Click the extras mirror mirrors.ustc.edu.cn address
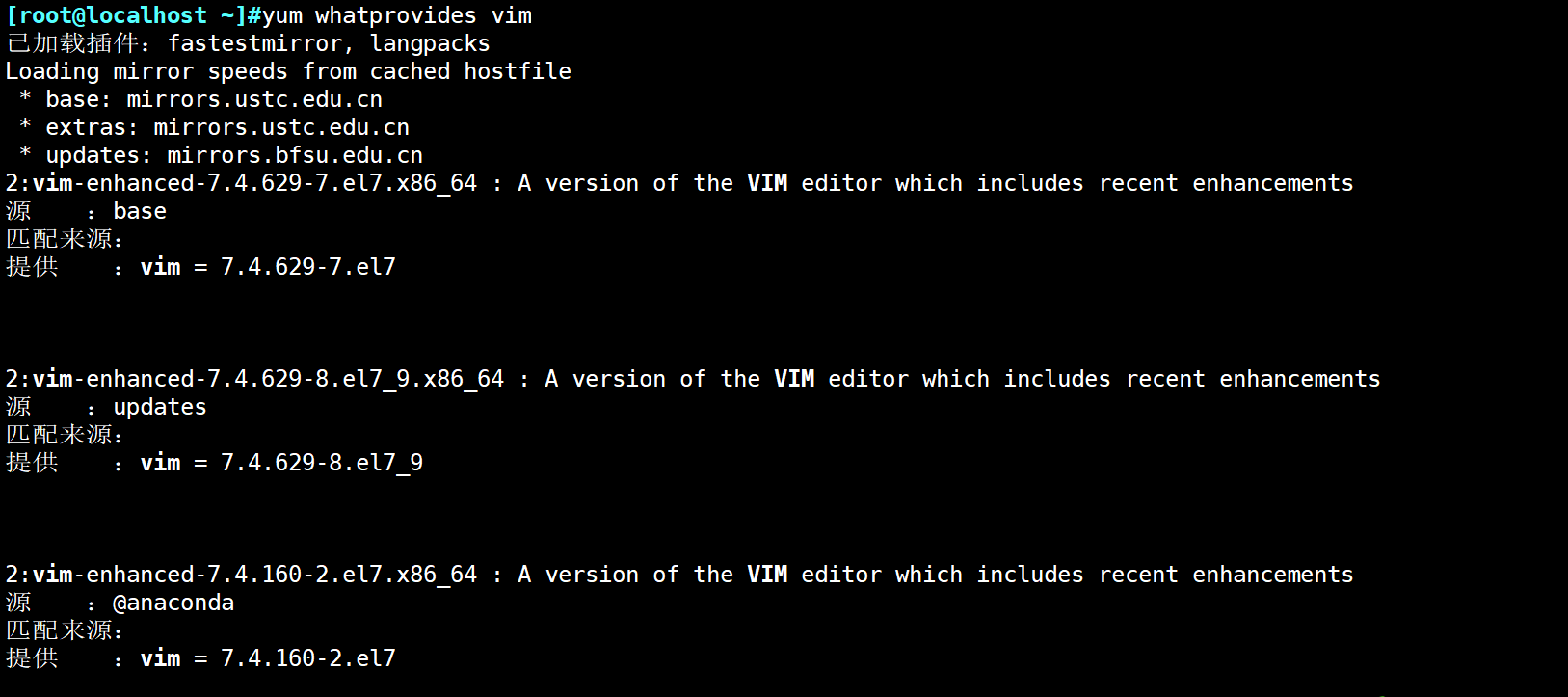The width and height of the screenshot is (1568, 697). [x=281, y=127]
